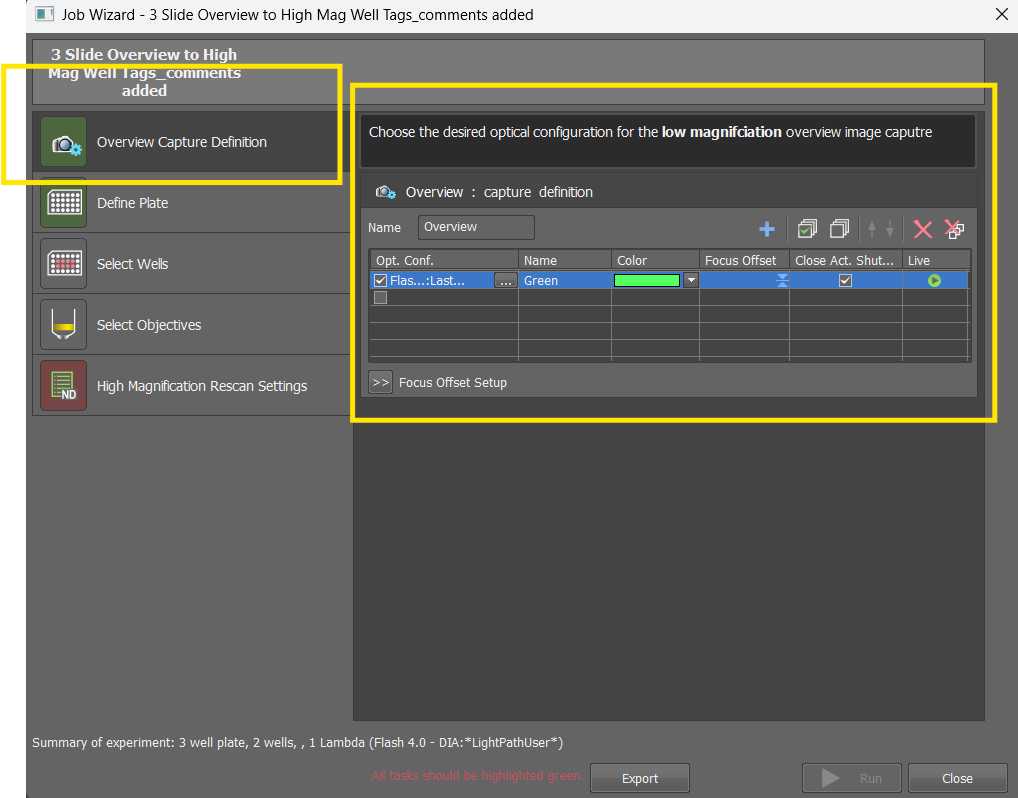Click the Focus Offset icon in Green row

pos(782,281)
